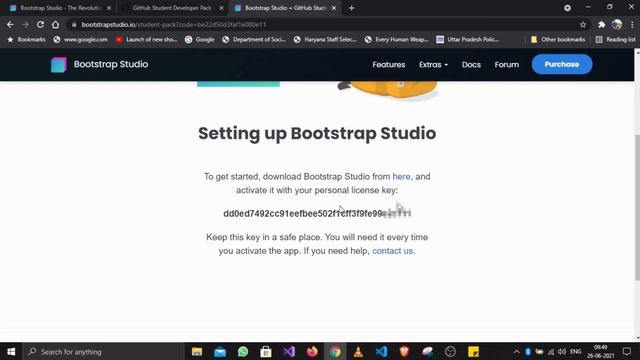
Task: Click the 'contact us' link
Action: (x=392, y=251)
